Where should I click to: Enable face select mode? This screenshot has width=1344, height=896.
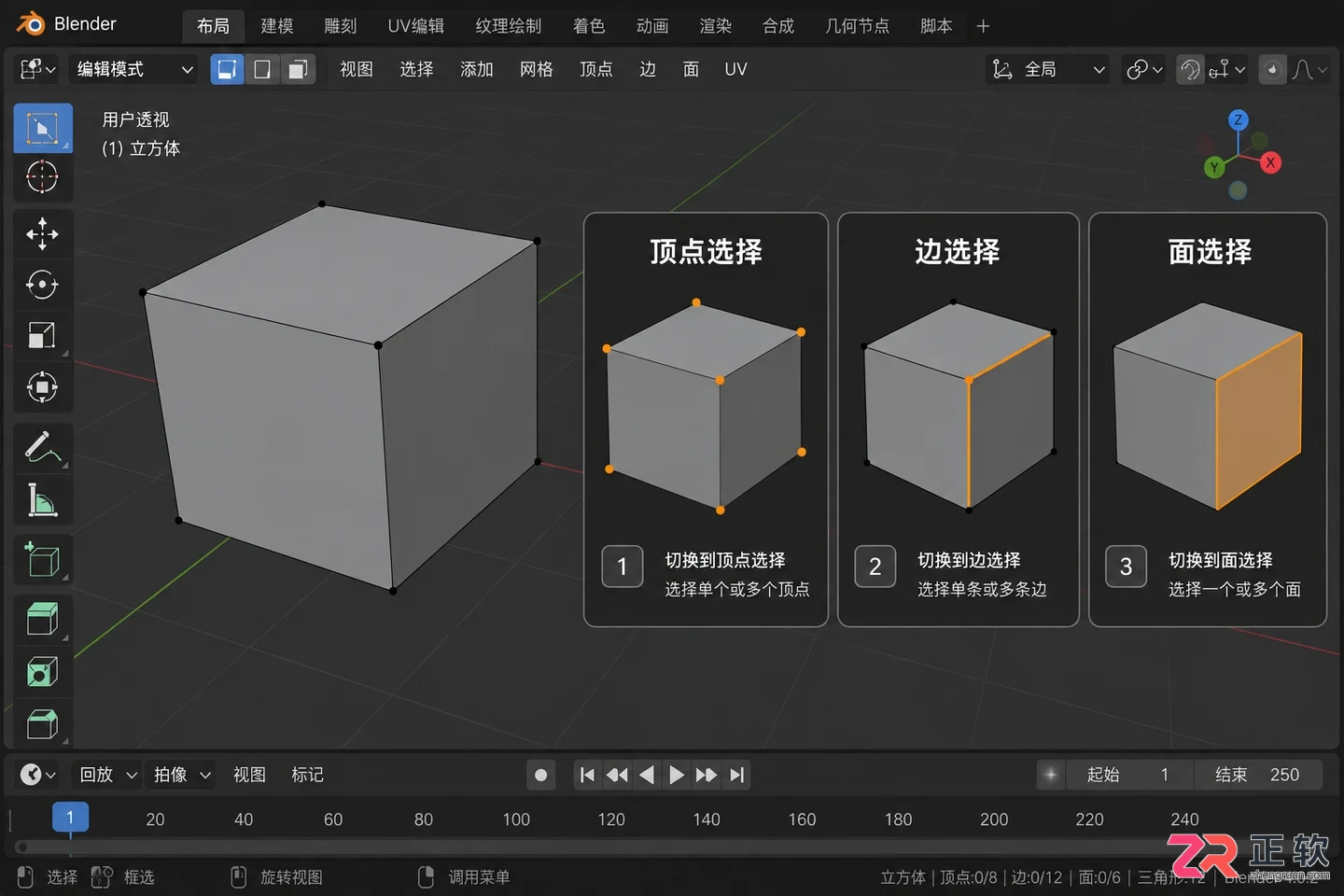[298, 69]
